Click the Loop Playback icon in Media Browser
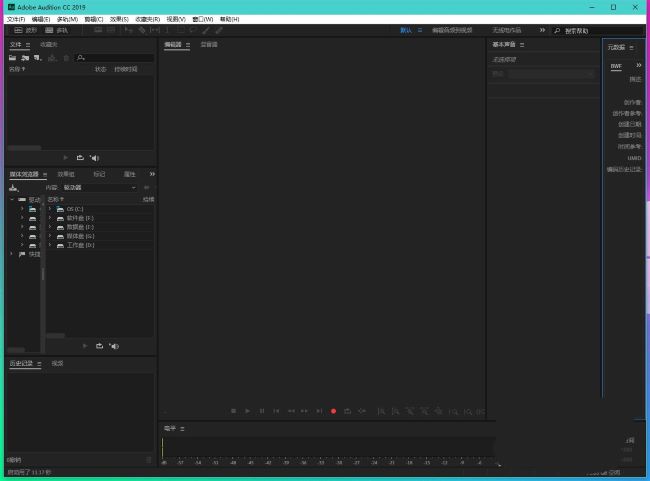This screenshot has width=650, height=481. coord(99,346)
